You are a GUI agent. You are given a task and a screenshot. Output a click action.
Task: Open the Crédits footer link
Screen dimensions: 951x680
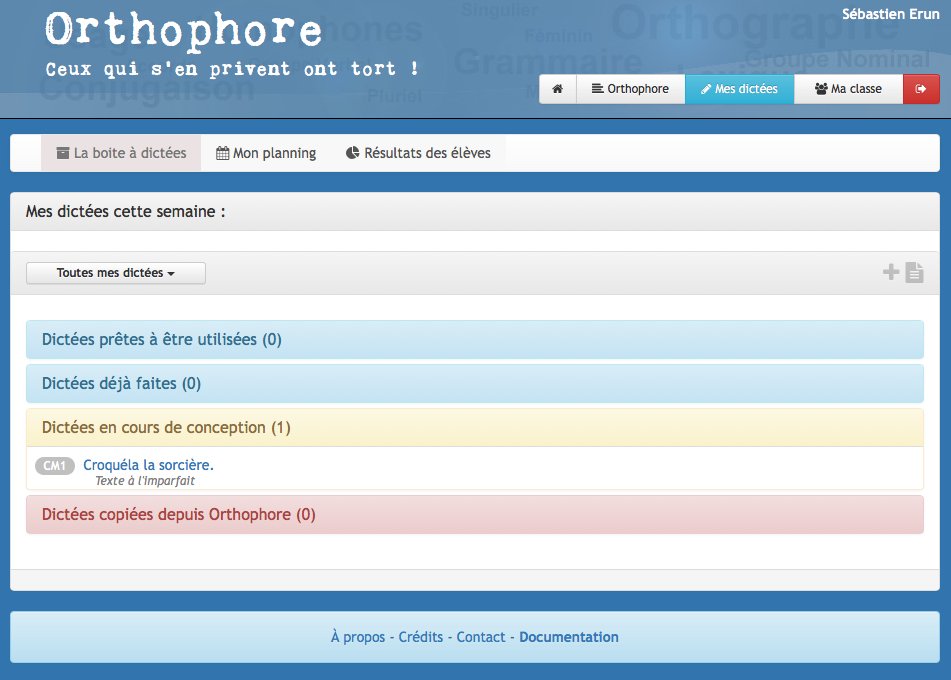(x=421, y=637)
